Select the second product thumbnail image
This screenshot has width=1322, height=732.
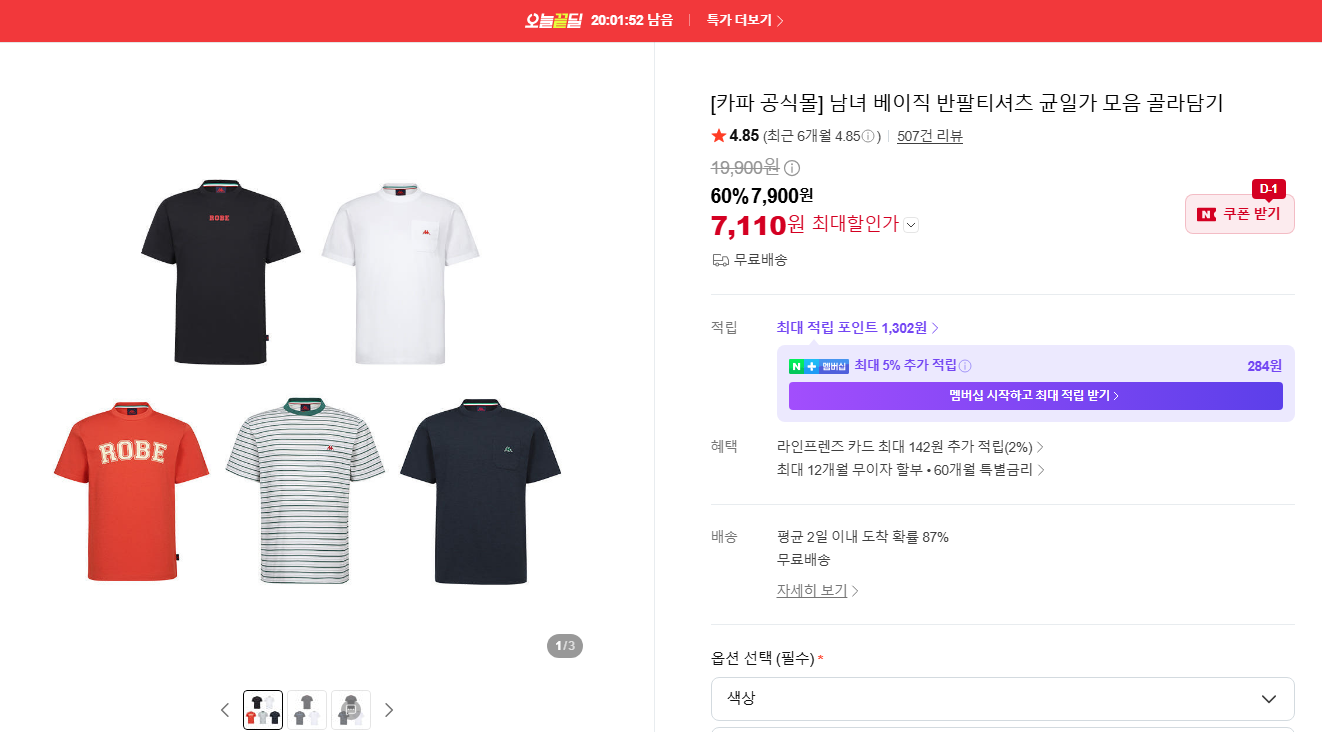(x=307, y=710)
